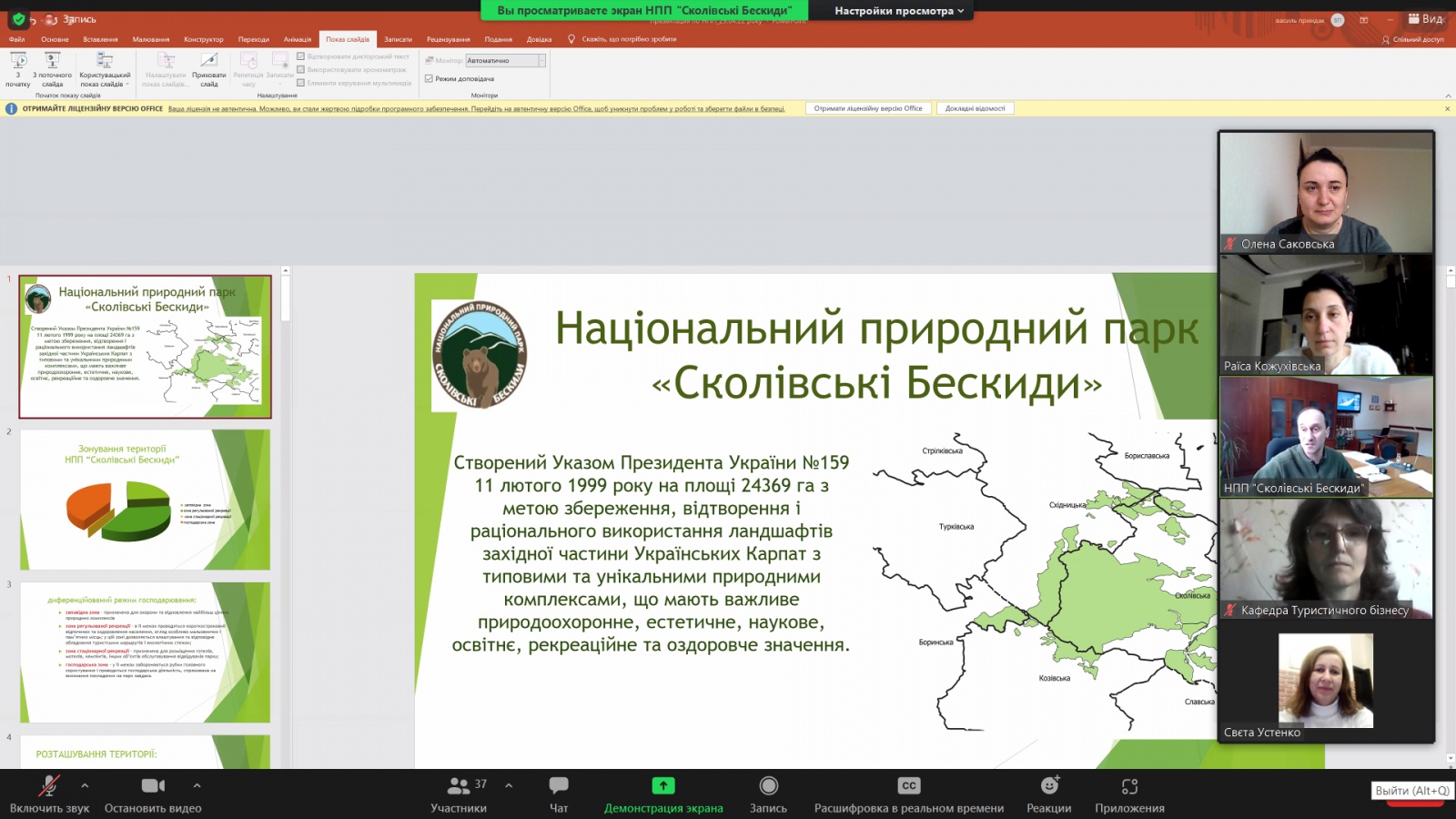
Task: Select slide 3 thumbnail in panel
Action: click(x=146, y=652)
